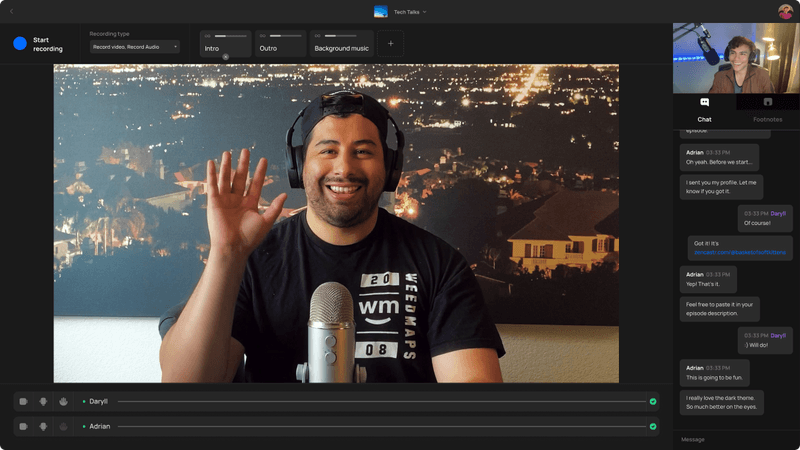This screenshot has width=800, height=450.
Task: Switch to the Footnotes tab
Action: coord(767,109)
